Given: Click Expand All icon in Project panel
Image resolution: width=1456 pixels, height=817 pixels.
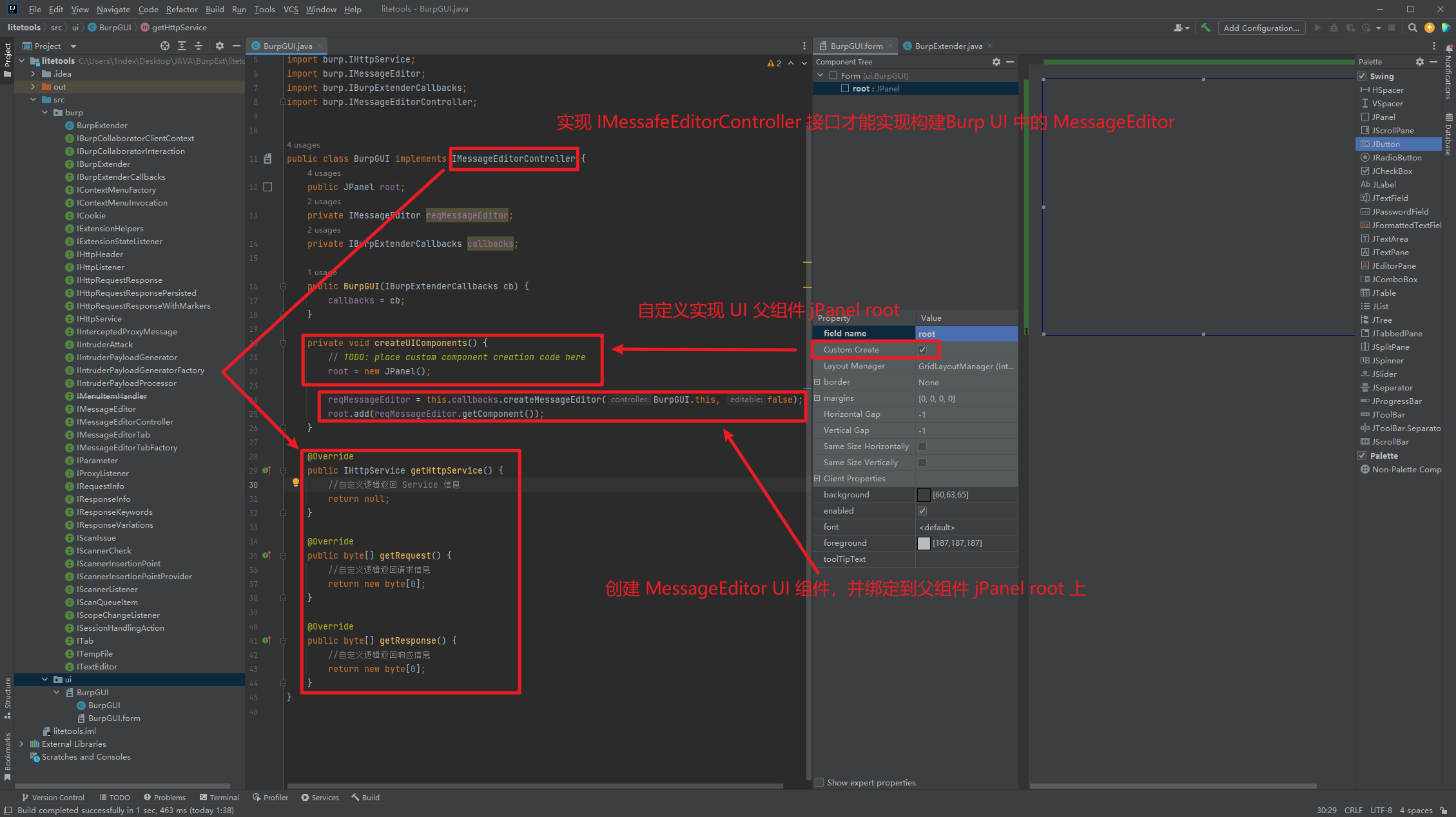Looking at the screenshot, I should pos(182,46).
